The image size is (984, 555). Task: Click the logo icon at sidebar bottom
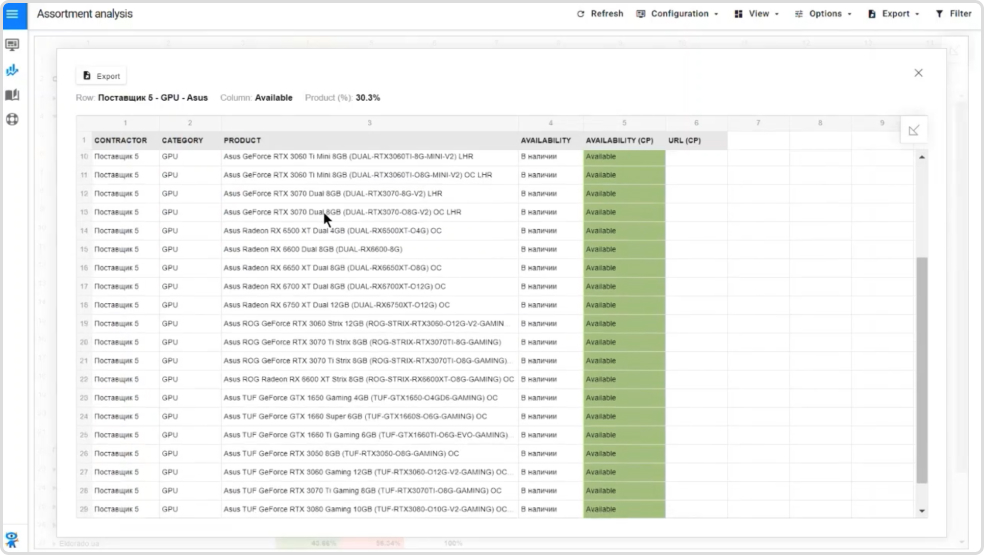12,539
